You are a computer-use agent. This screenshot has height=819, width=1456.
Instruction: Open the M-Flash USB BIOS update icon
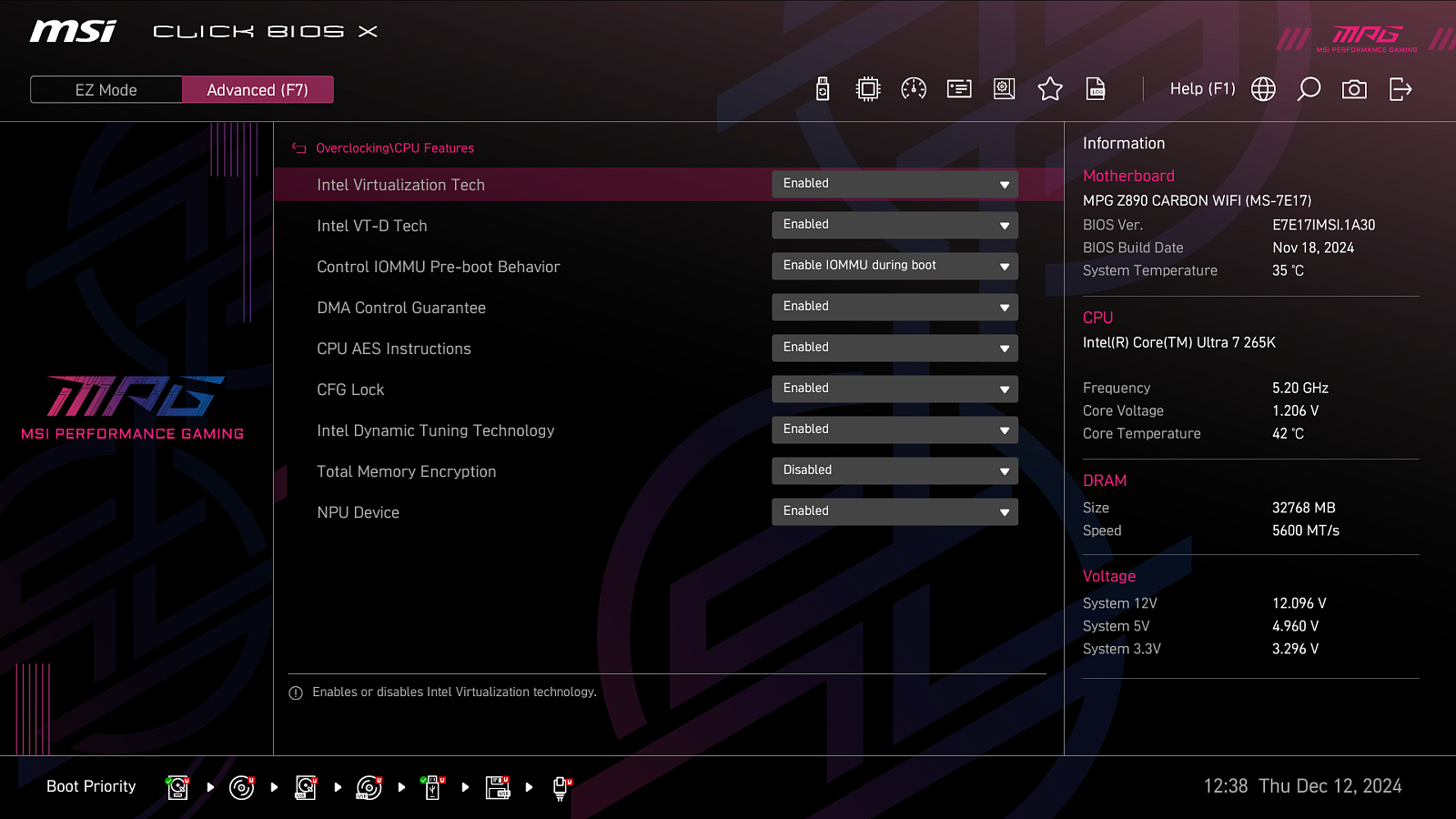[x=823, y=89]
